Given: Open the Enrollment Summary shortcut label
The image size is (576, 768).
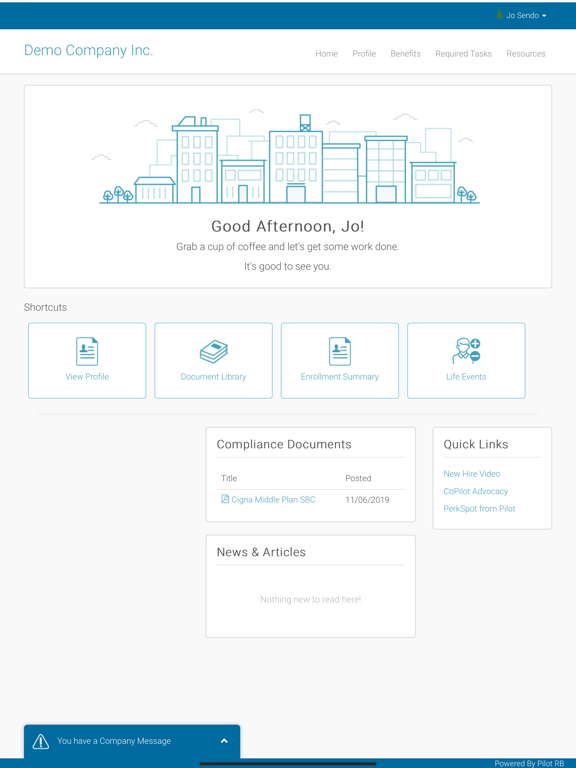Looking at the screenshot, I should click(340, 377).
